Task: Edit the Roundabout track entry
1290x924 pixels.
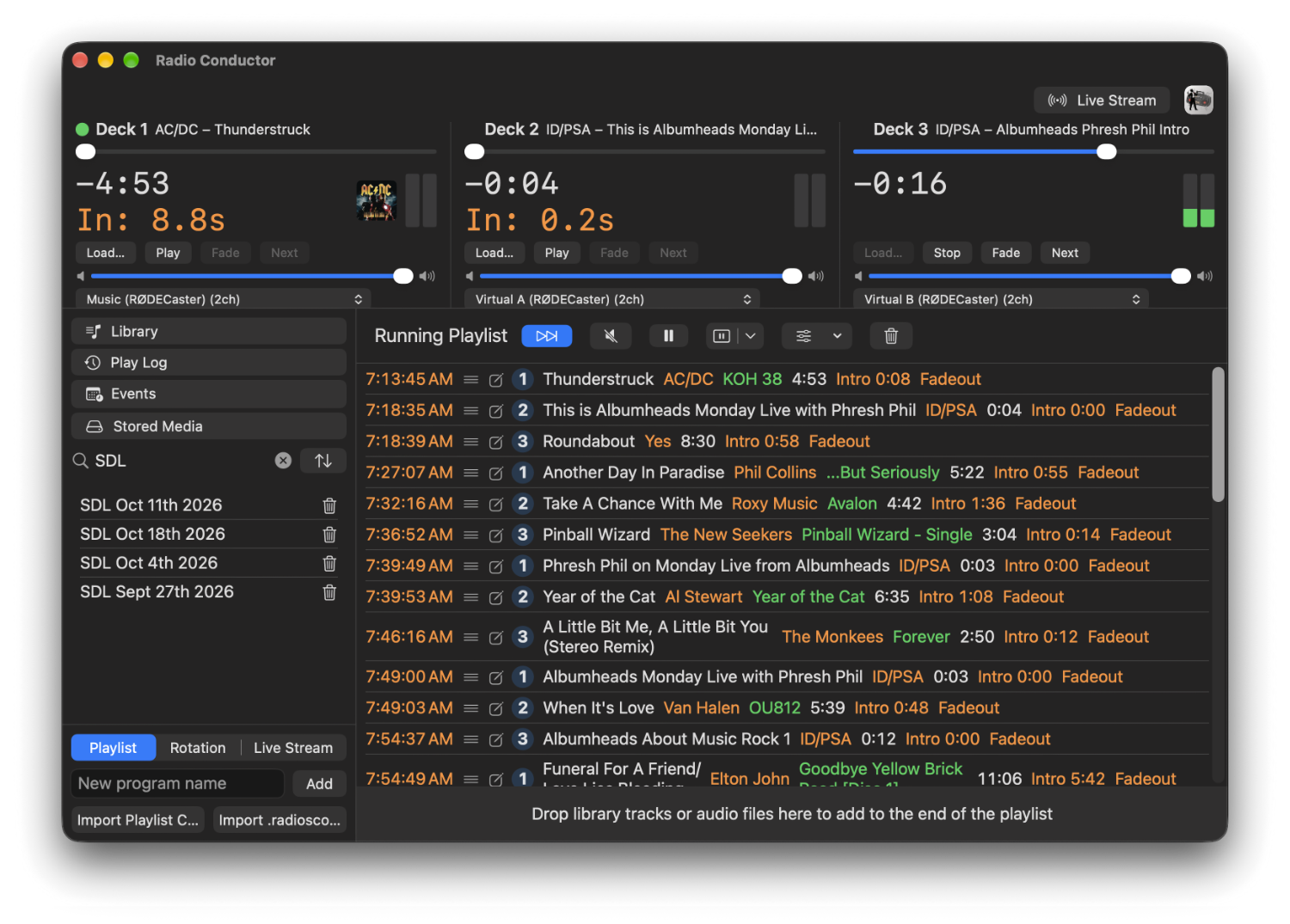Action: (x=496, y=442)
